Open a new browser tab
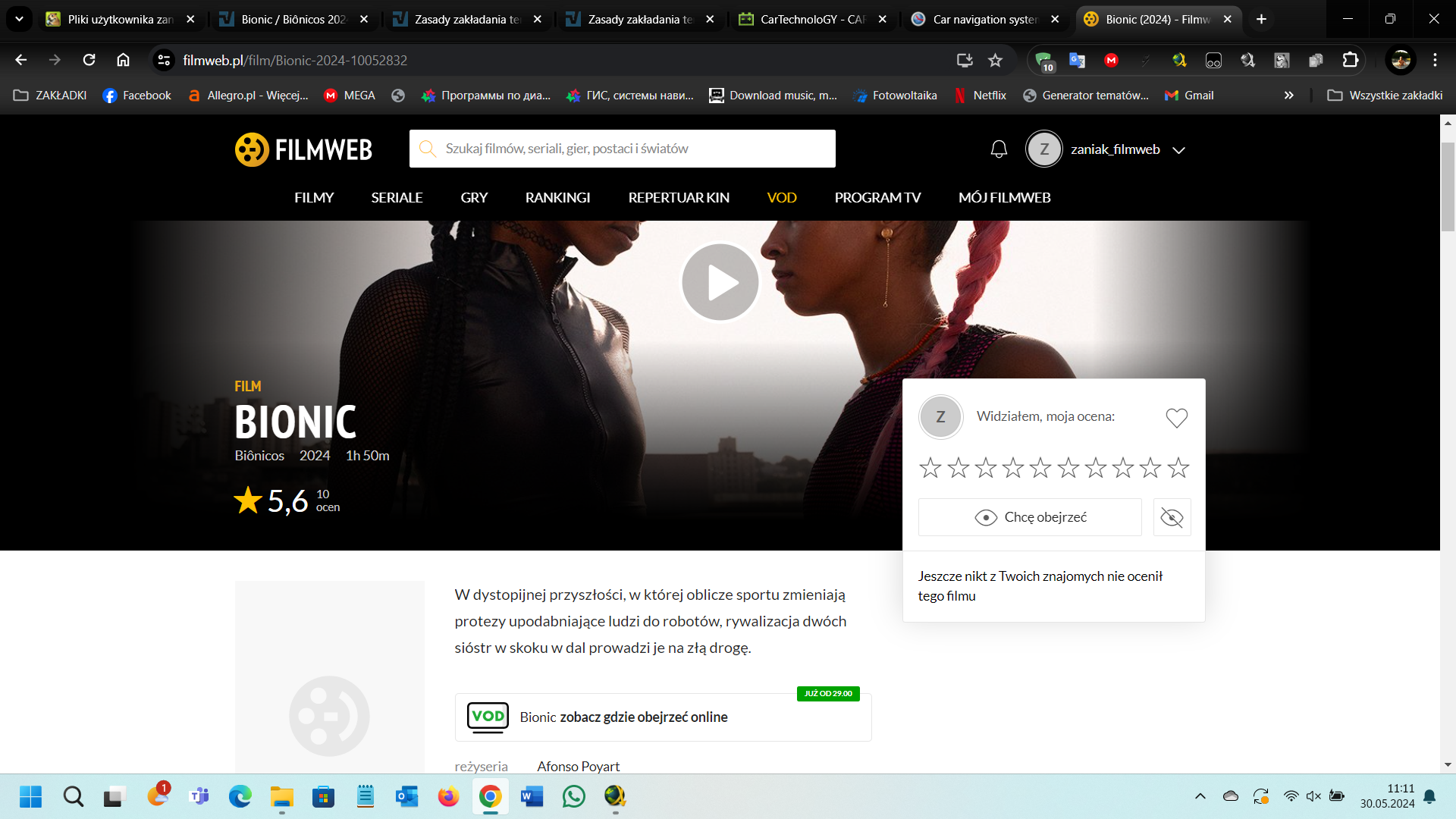The image size is (1456, 819). point(1261,20)
